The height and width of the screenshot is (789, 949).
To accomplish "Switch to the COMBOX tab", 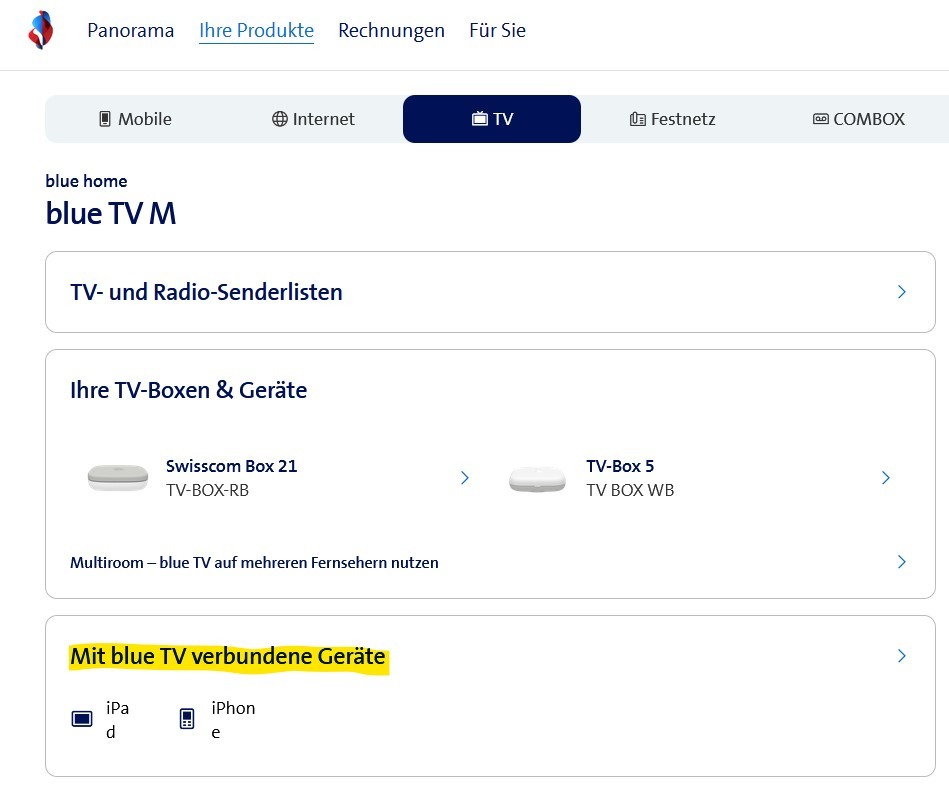I will [x=858, y=119].
